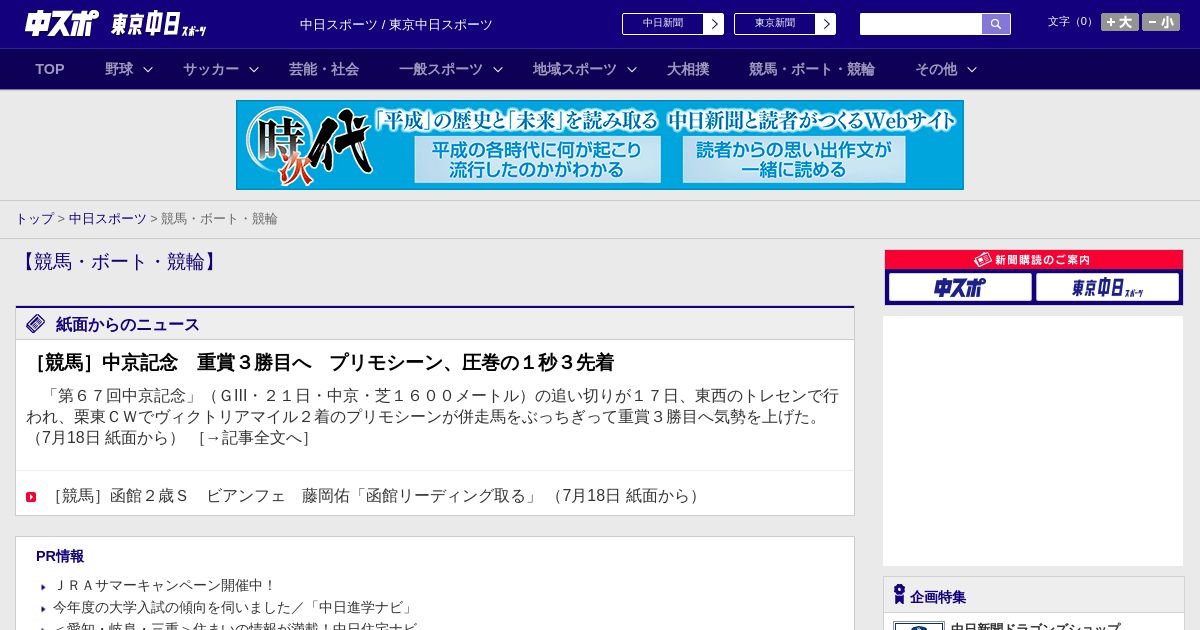
Task: Click ribbon icon beside 企画特集
Action: tap(899, 595)
